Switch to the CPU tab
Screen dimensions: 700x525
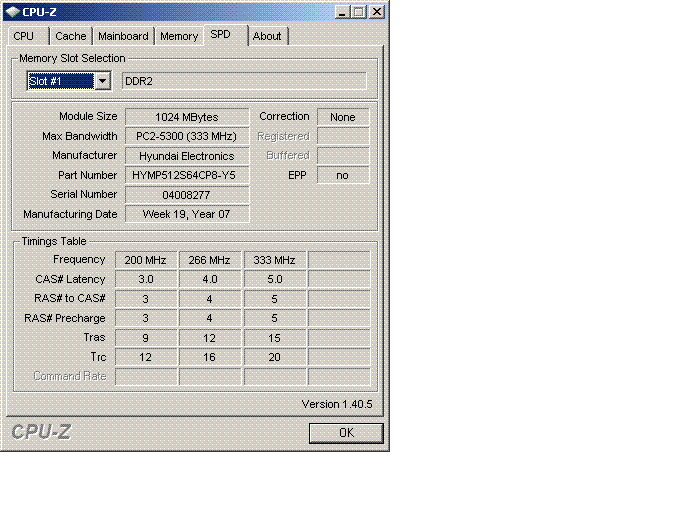(28, 36)
